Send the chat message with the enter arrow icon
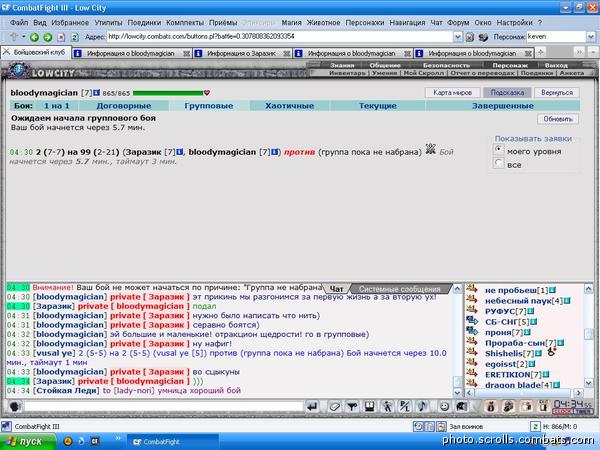Screen dimensions: 600x450 pos(312,406)
